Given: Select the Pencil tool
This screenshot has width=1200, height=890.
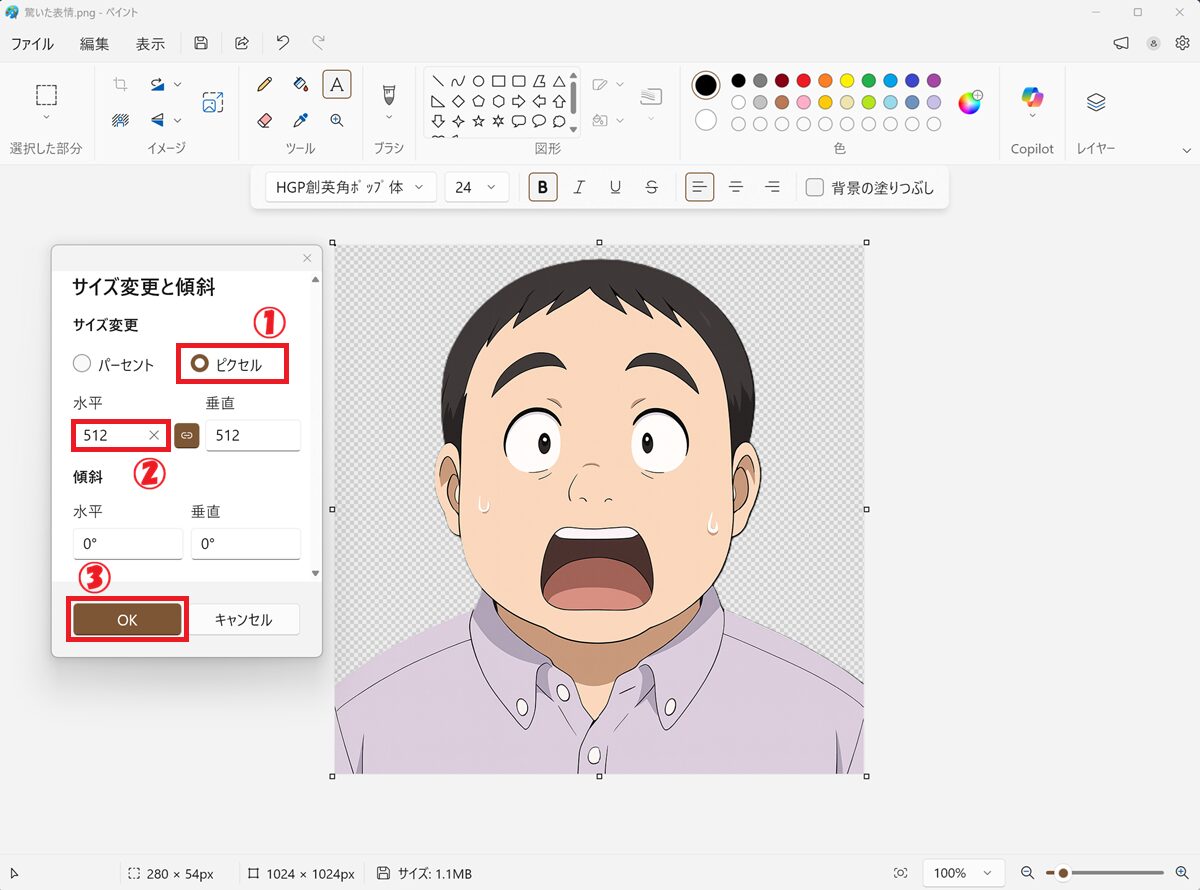Looking at the screenshot, I should (x=264, y=85).
